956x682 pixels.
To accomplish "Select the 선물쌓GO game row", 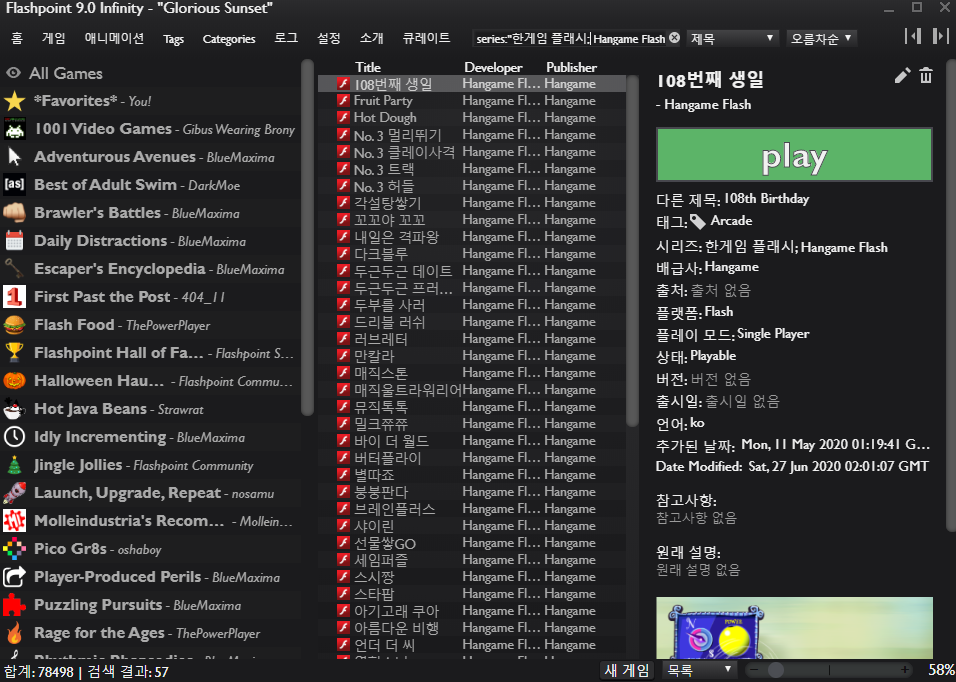I will (472, 542).
